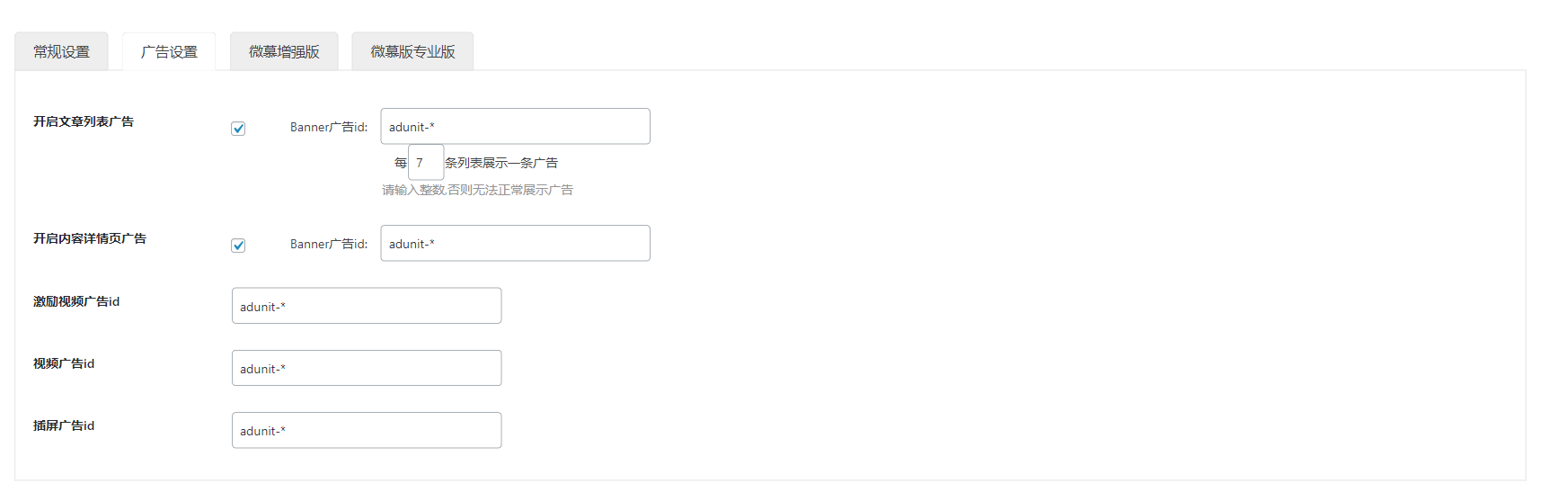Image resolution: width=1568 pixels, height=492 pixels.
Task: Uncheck the 开启文章列表广告 checkbox
Action: pyautogui.click(x=238, y=129)
